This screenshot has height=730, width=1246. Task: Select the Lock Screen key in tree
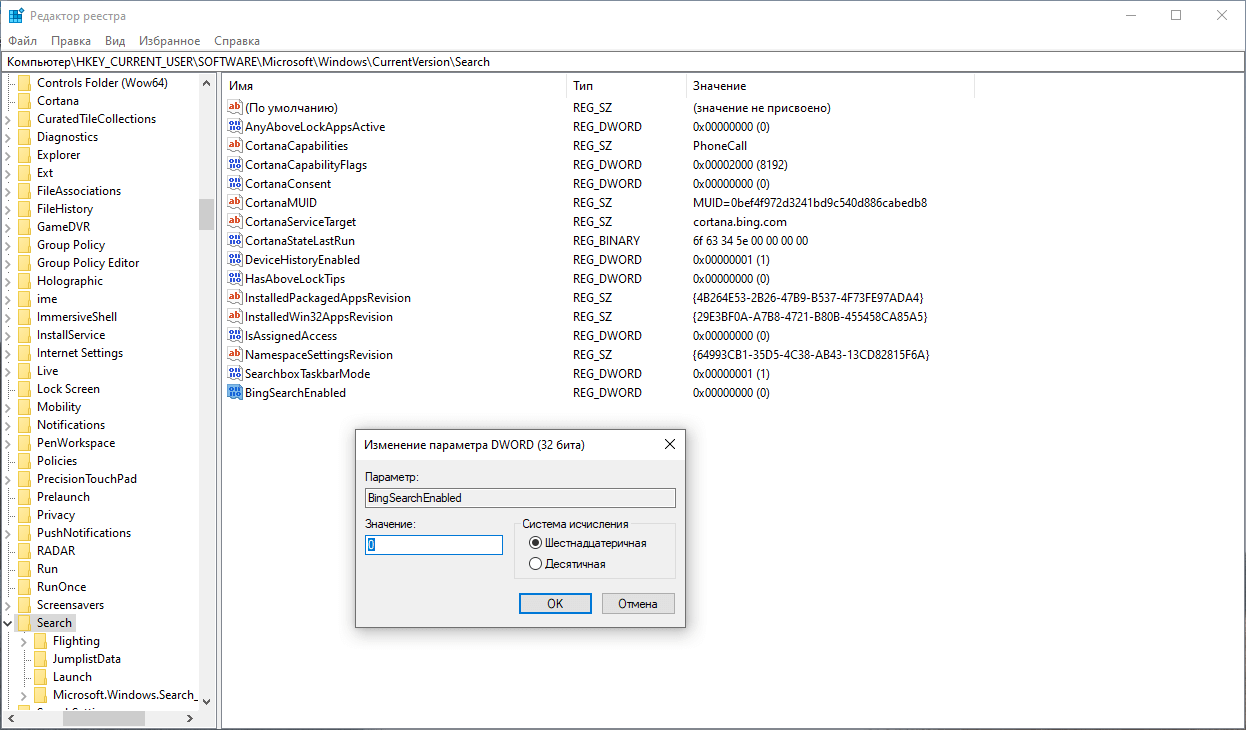[x=68, y=389]
